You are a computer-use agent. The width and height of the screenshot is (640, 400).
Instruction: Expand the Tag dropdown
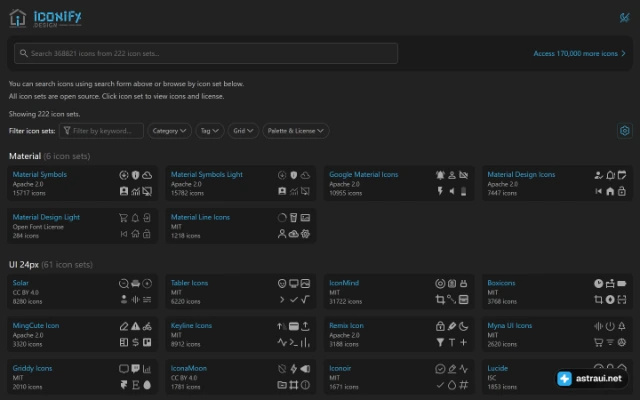tap(209, 131)
